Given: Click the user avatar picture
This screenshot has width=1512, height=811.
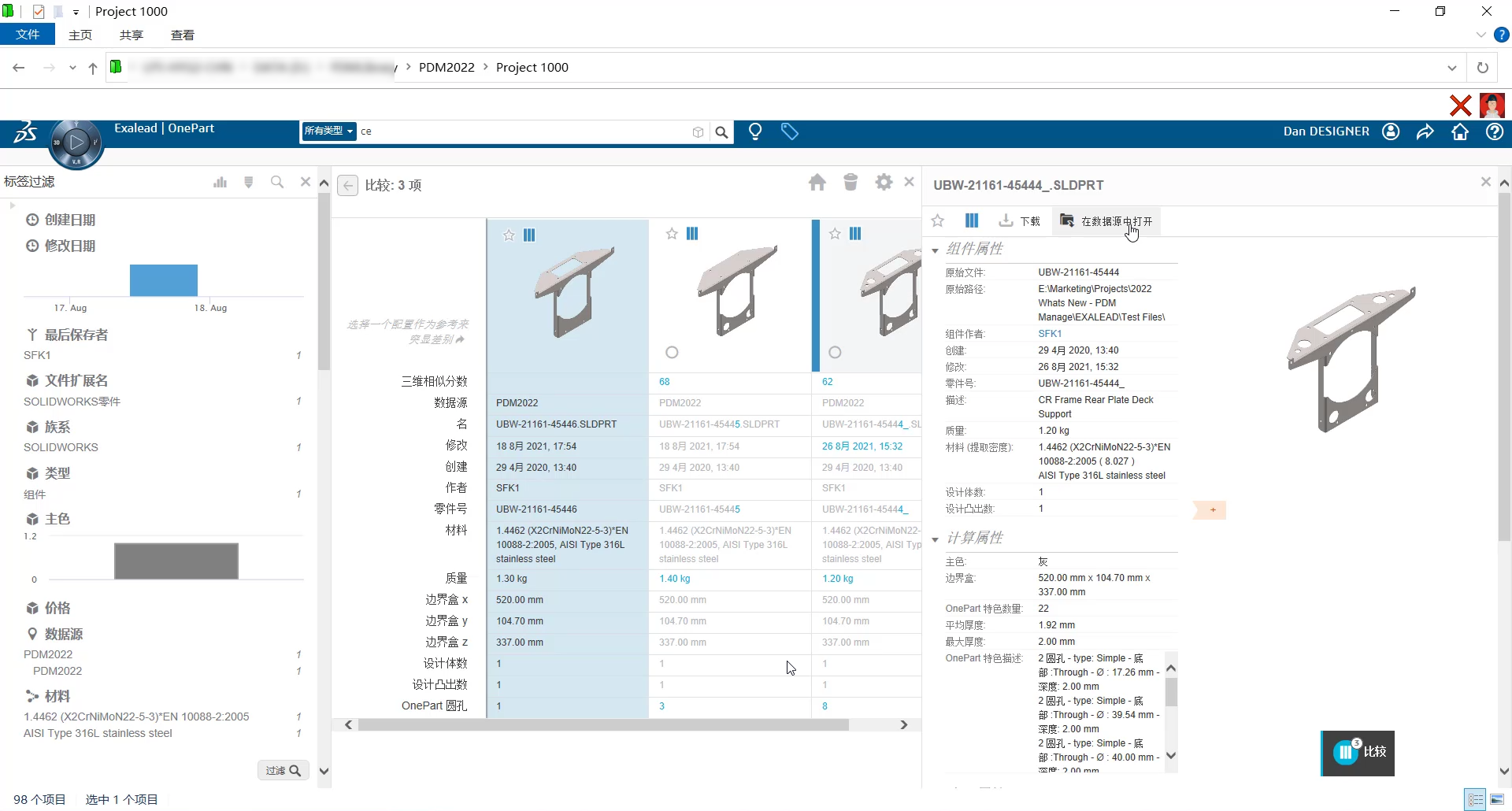Looking at the screenshot, I should click(1492, 105).
